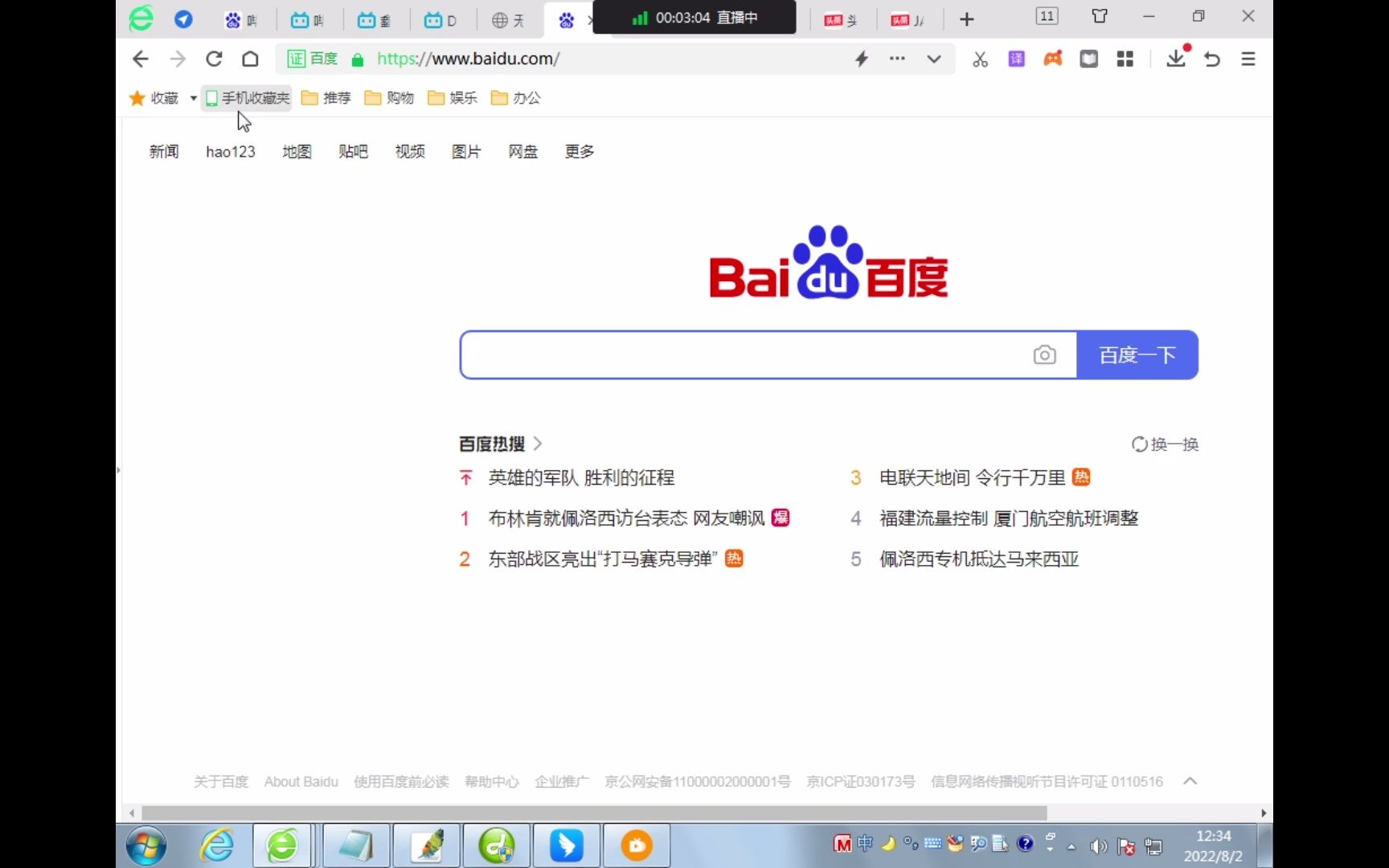Image resolution: width=1389 pixels, height=868 pixels.
Task: Open 布林肯就佩洛西访台表态 headline
Action: pos(627,518)
